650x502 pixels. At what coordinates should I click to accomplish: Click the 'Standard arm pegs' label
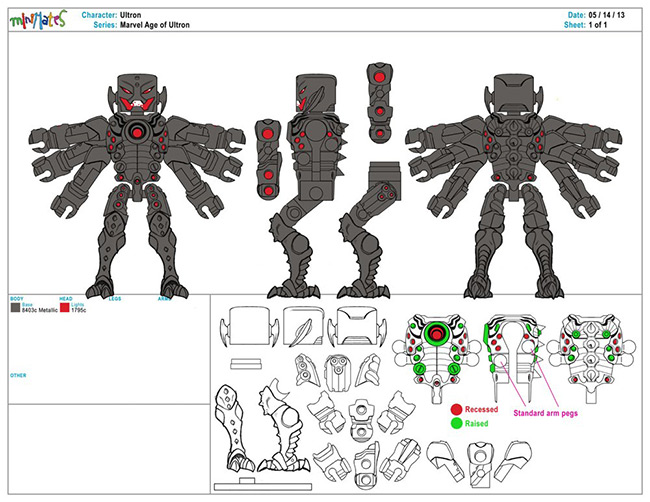(x=545, y=413)
